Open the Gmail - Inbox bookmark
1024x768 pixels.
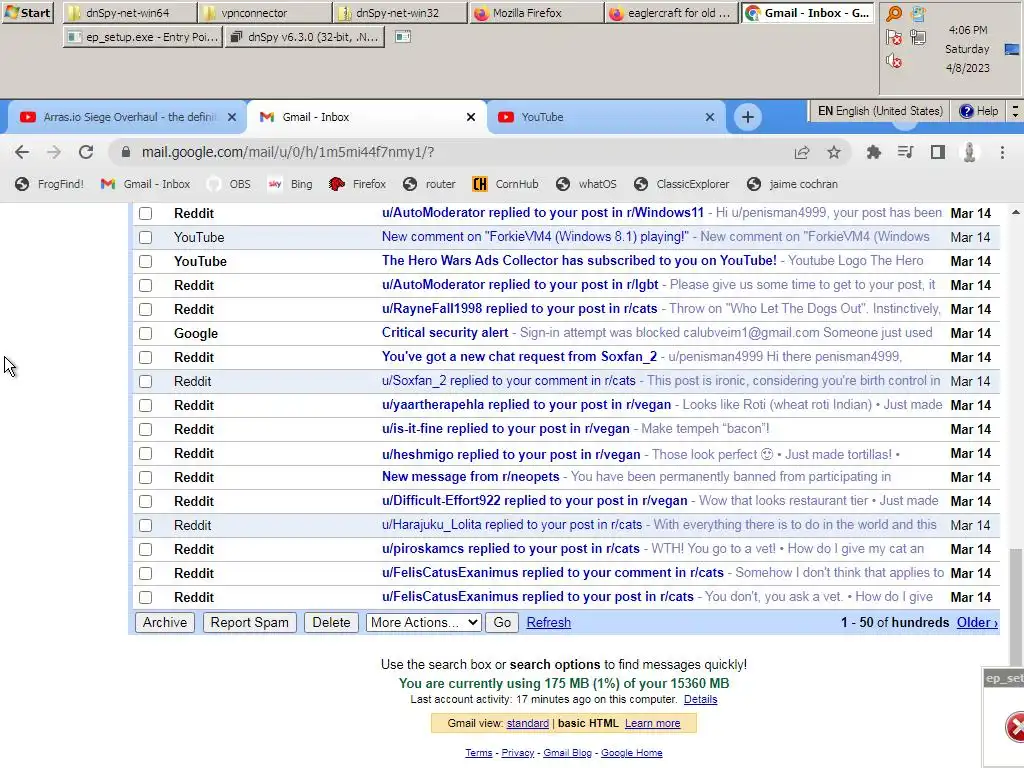point(145,184)
